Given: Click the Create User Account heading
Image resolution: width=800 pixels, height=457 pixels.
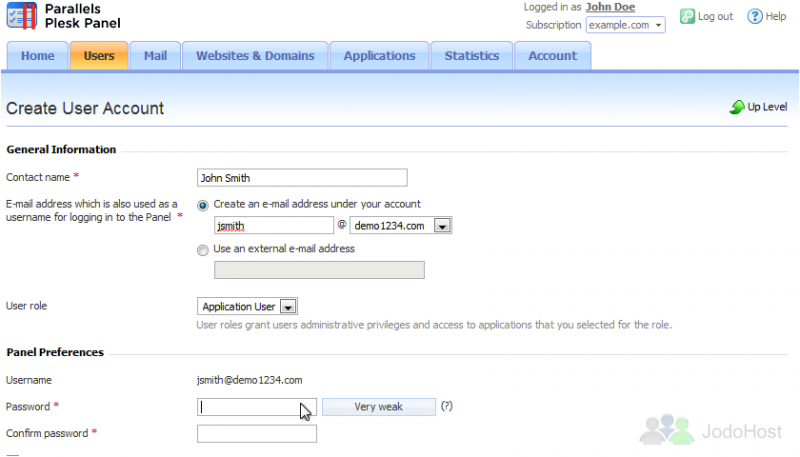Looking at the screenshot, I should (x=85, y=108).
